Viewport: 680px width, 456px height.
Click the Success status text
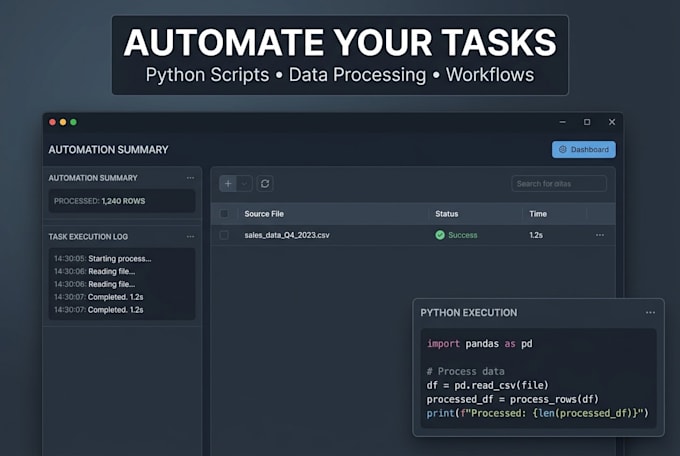pos(463,235)
